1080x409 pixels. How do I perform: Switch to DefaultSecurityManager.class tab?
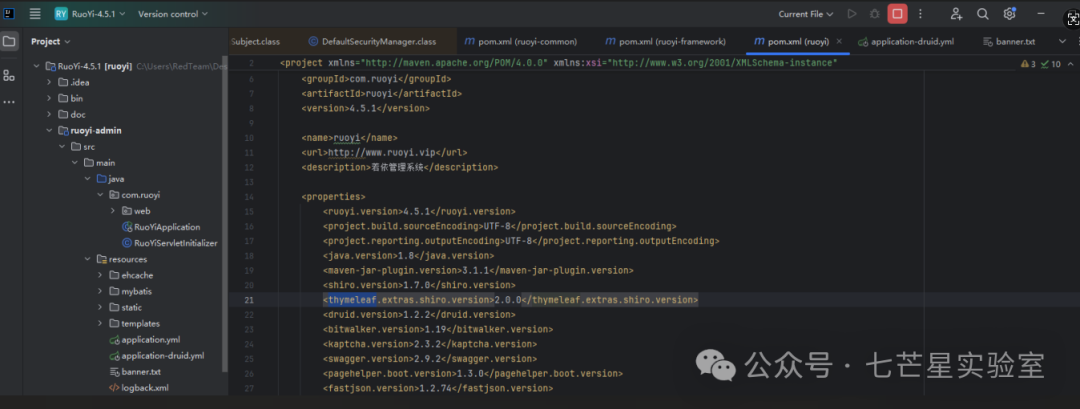pos(373,41)
